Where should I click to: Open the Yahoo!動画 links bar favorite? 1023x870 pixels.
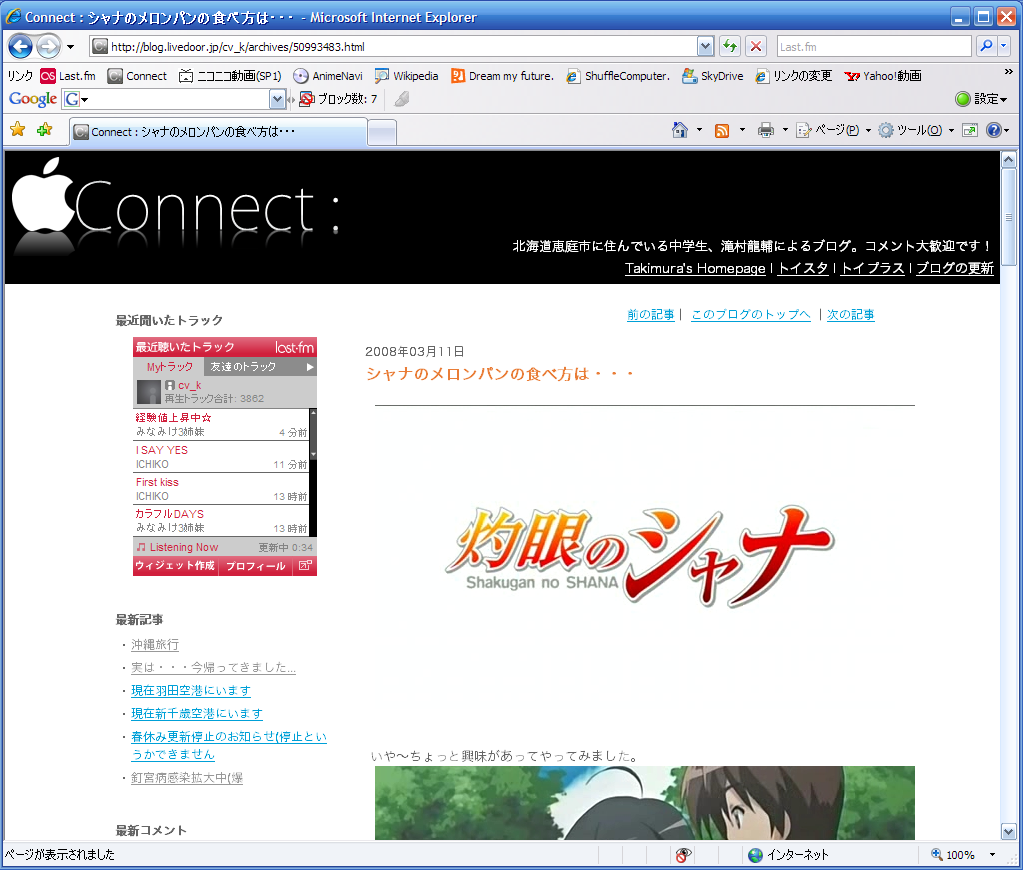(x=883, y=76)
